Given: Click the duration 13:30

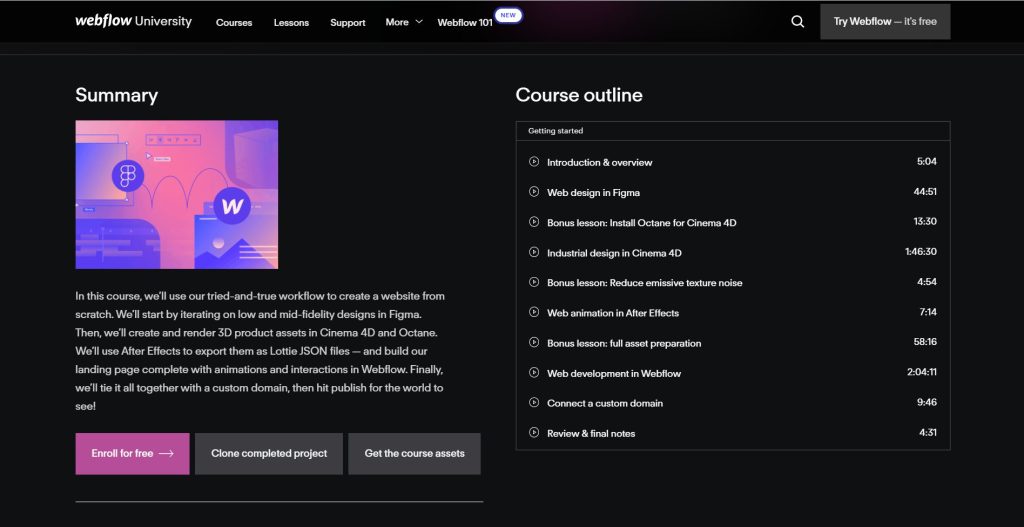Looking at the screenshot, I should pyautogui.click(x=925, y=221).
